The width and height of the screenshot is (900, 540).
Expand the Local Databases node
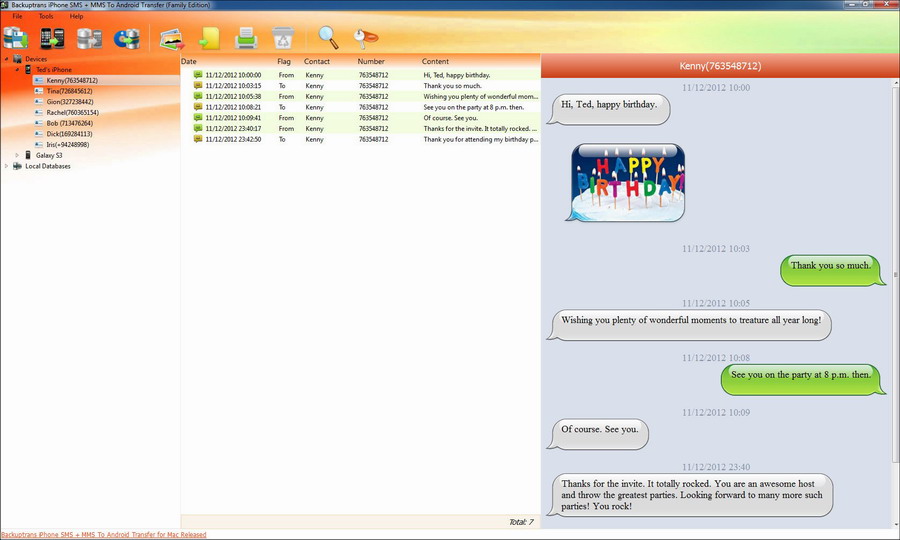[6, 166]
